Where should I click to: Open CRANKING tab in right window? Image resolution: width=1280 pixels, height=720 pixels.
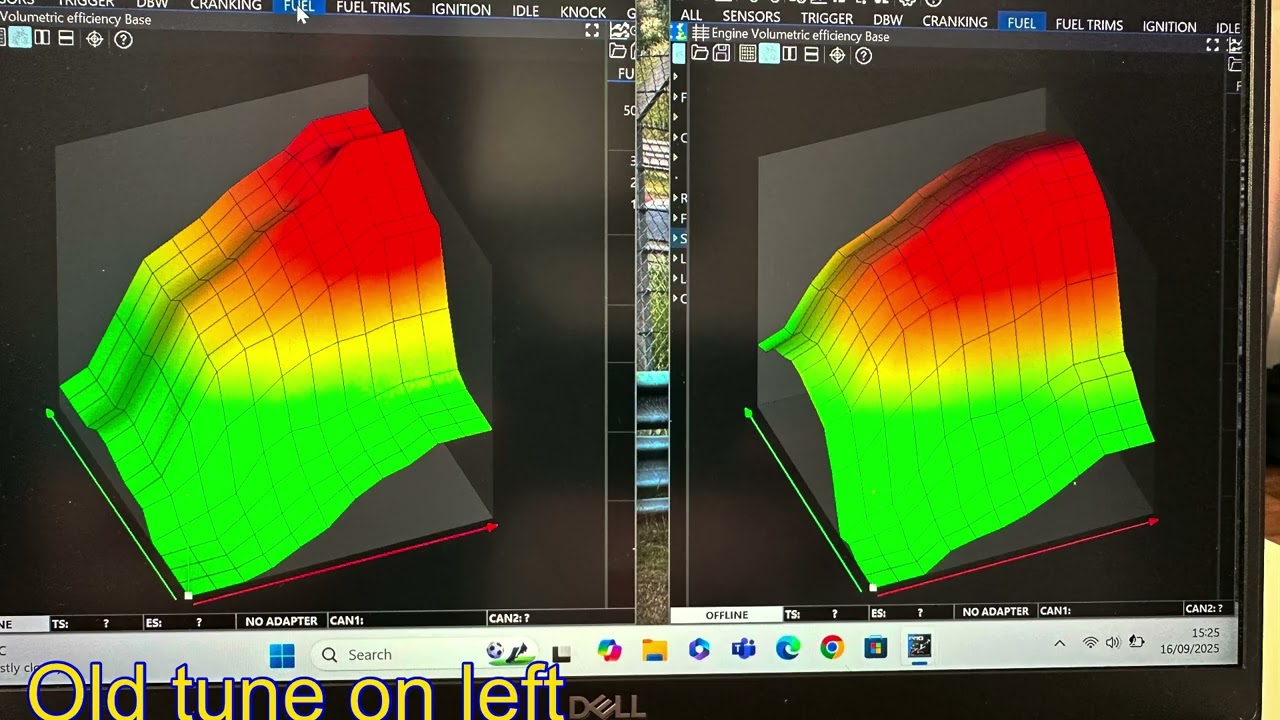pos(955,21)
